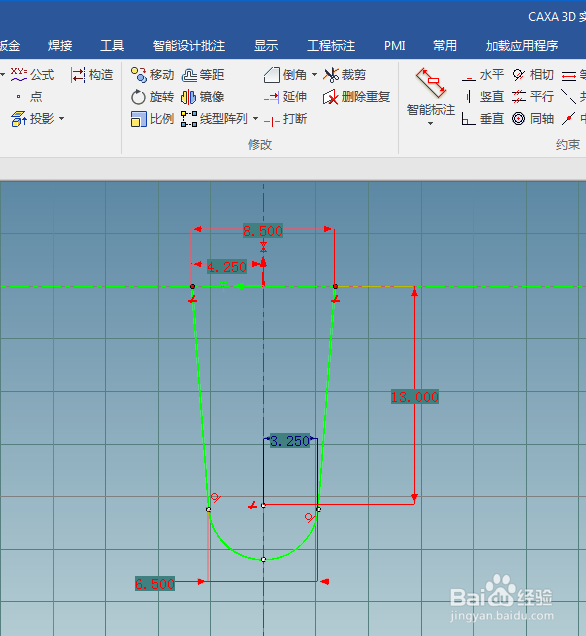Switch to the 显示 ribbon tab
Viewport: 586px width, 636px height.
tap(266, 45)
